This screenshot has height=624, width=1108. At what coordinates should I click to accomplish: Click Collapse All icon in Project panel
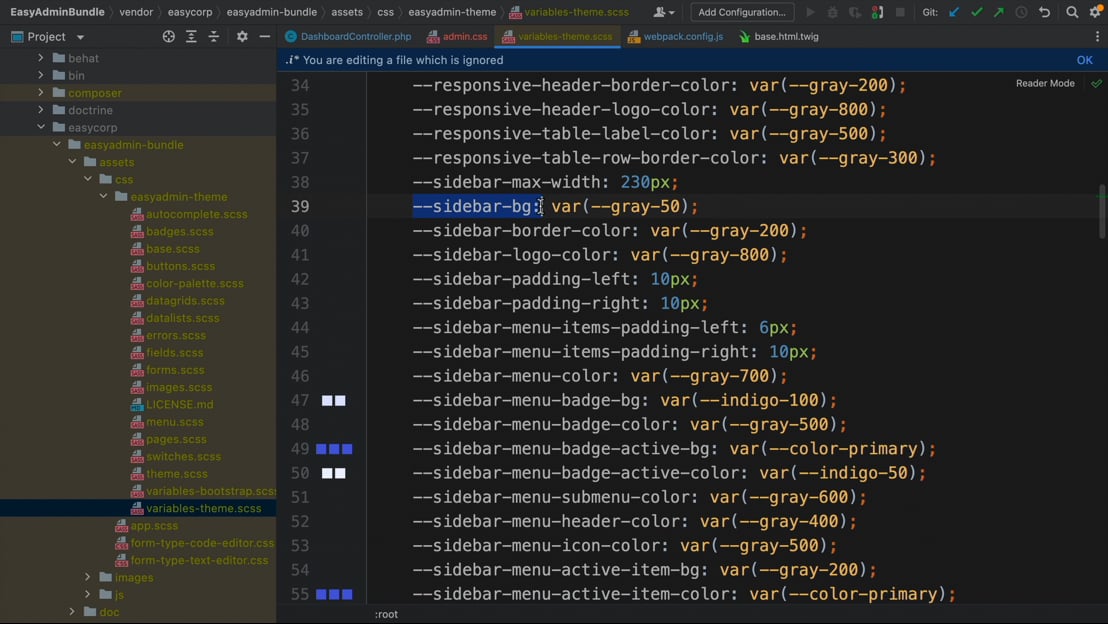(x=214, y=37)
